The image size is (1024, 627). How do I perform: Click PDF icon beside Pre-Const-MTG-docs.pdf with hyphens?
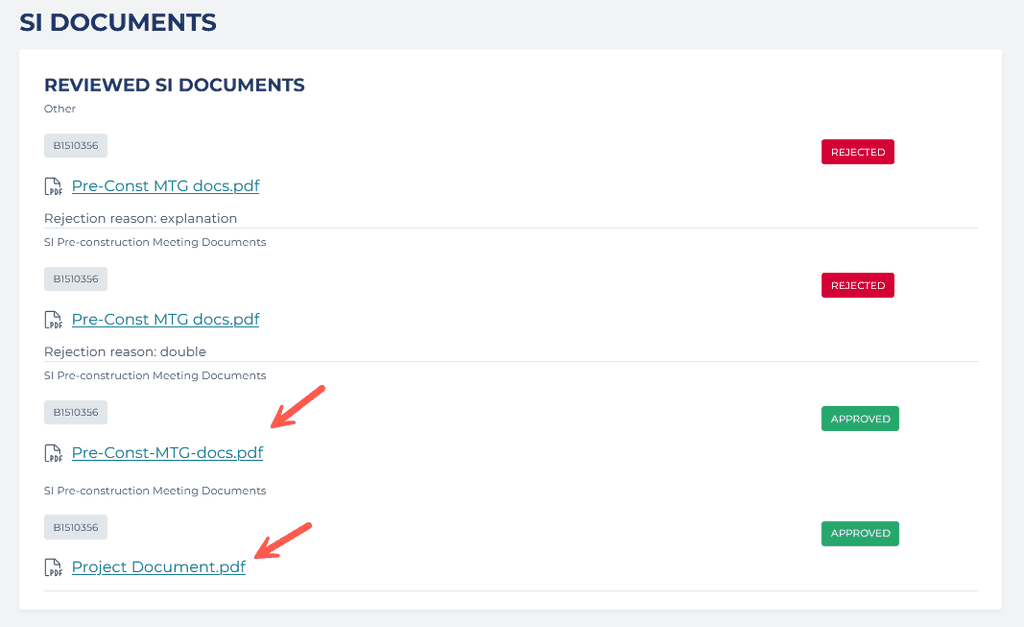pos(53,453)
